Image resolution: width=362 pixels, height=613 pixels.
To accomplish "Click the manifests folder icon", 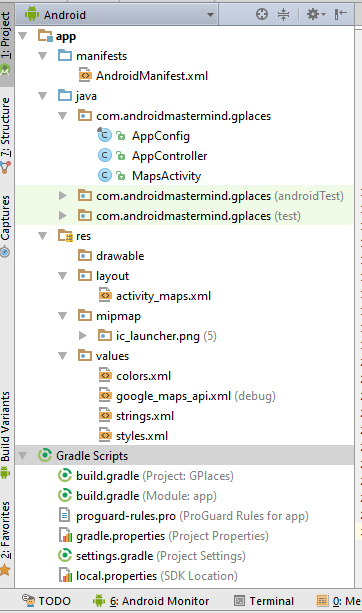I will point(65,56).
